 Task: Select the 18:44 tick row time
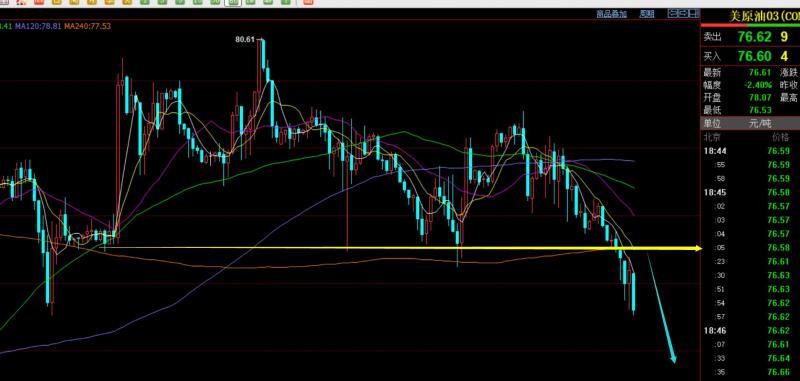coord(715,151)
